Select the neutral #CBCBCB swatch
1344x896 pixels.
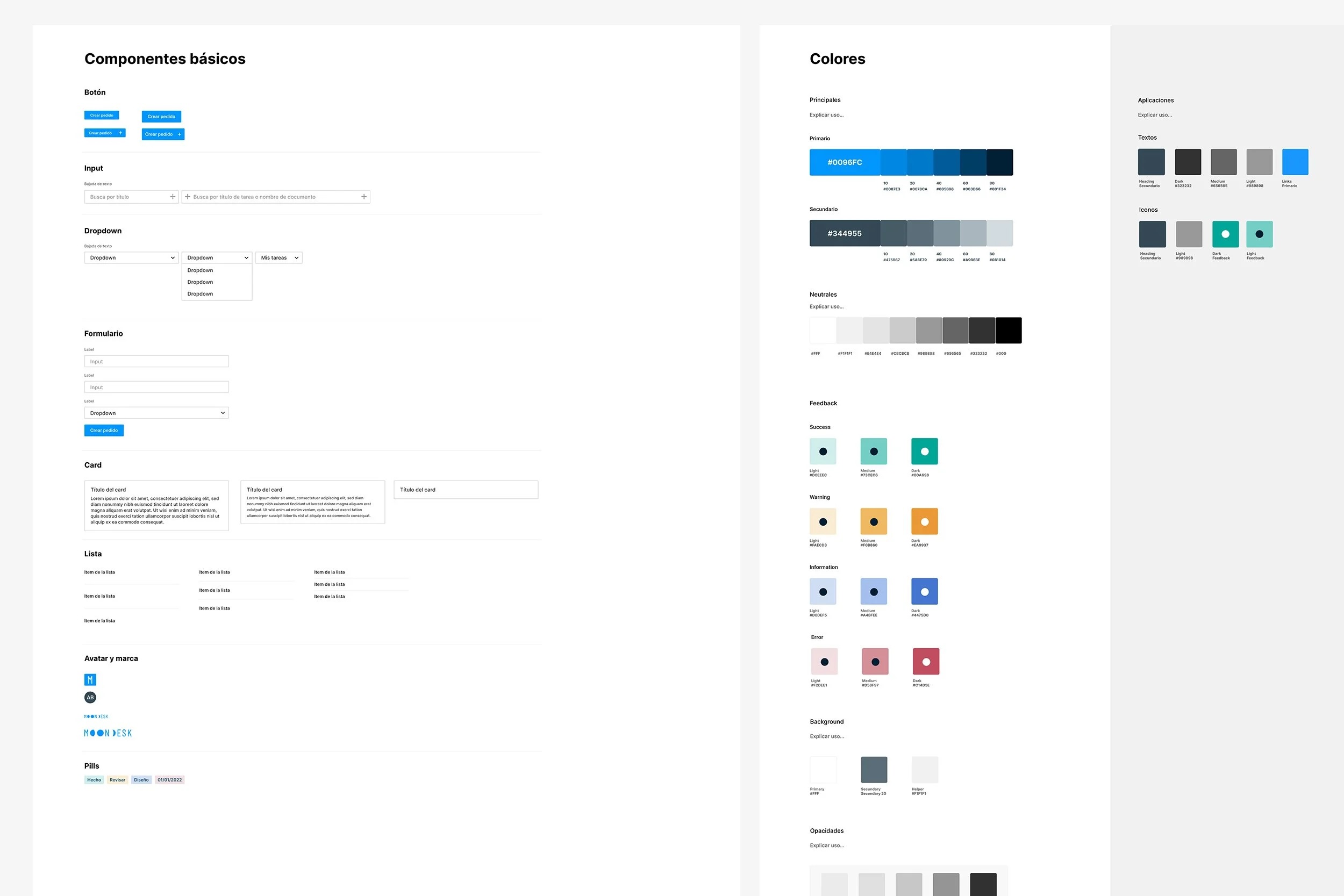tap(902, 330)
